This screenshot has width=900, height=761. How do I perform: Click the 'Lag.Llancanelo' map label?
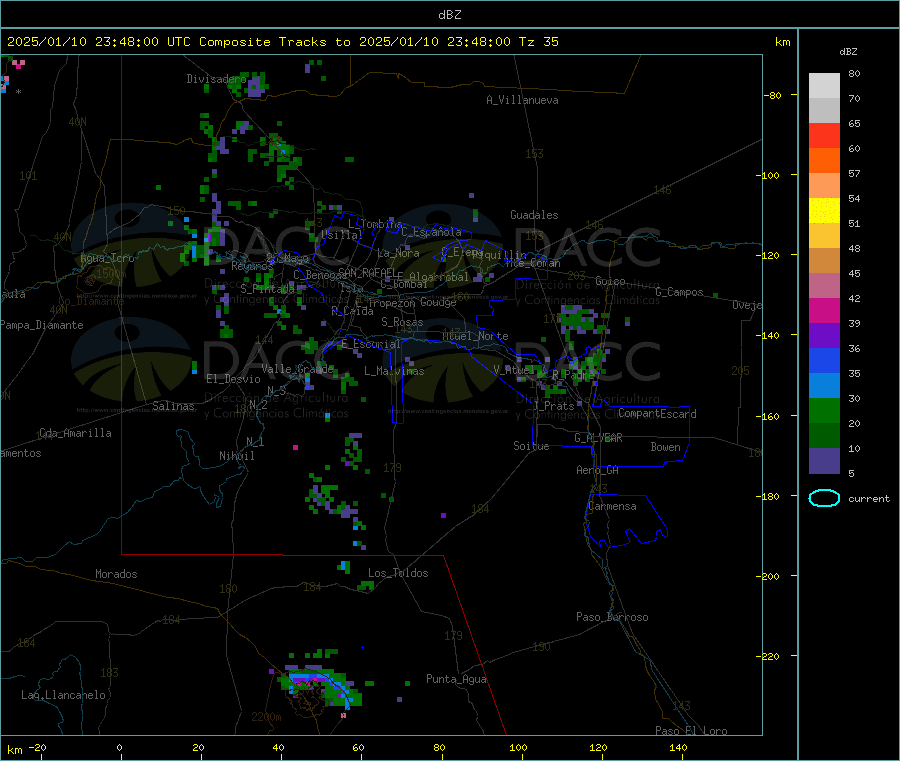(x=64, y=695)
